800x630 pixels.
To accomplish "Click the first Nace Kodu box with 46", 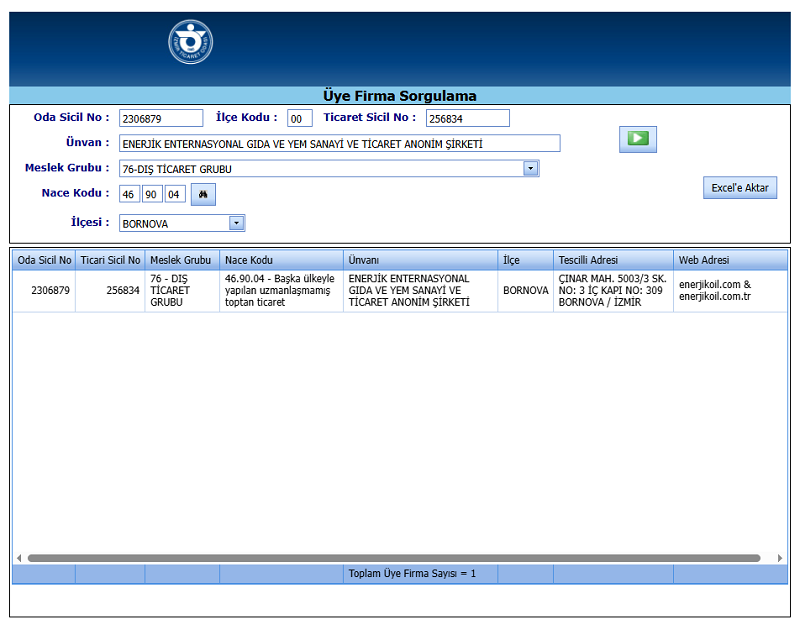I will click(129, 194).
